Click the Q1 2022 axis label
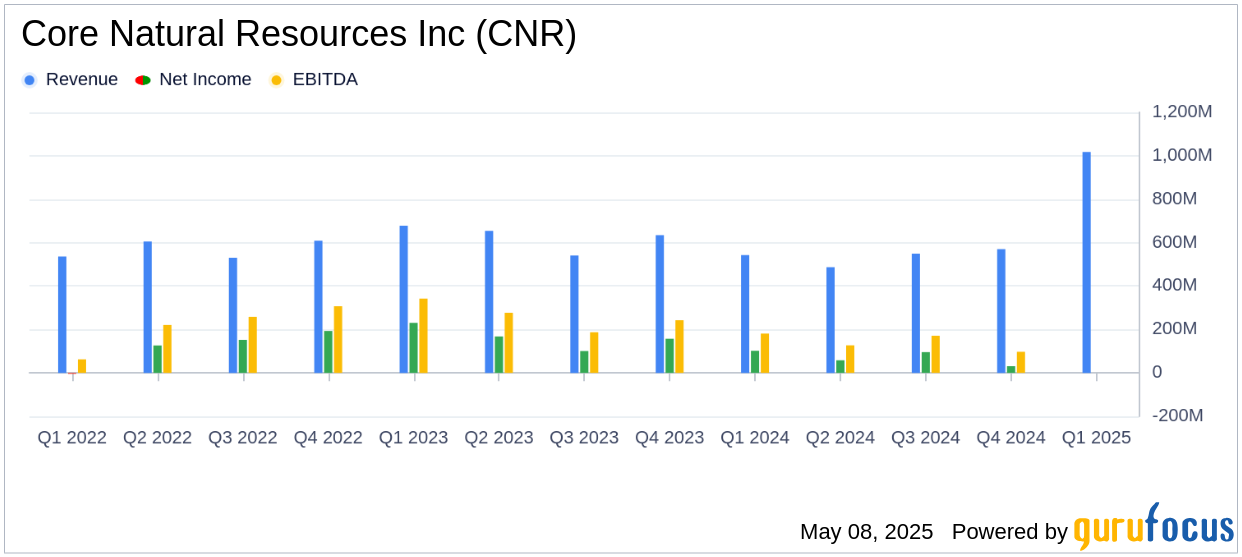Image resolution: width=1242 pixels, height=557 pixels. click(72, 438)
